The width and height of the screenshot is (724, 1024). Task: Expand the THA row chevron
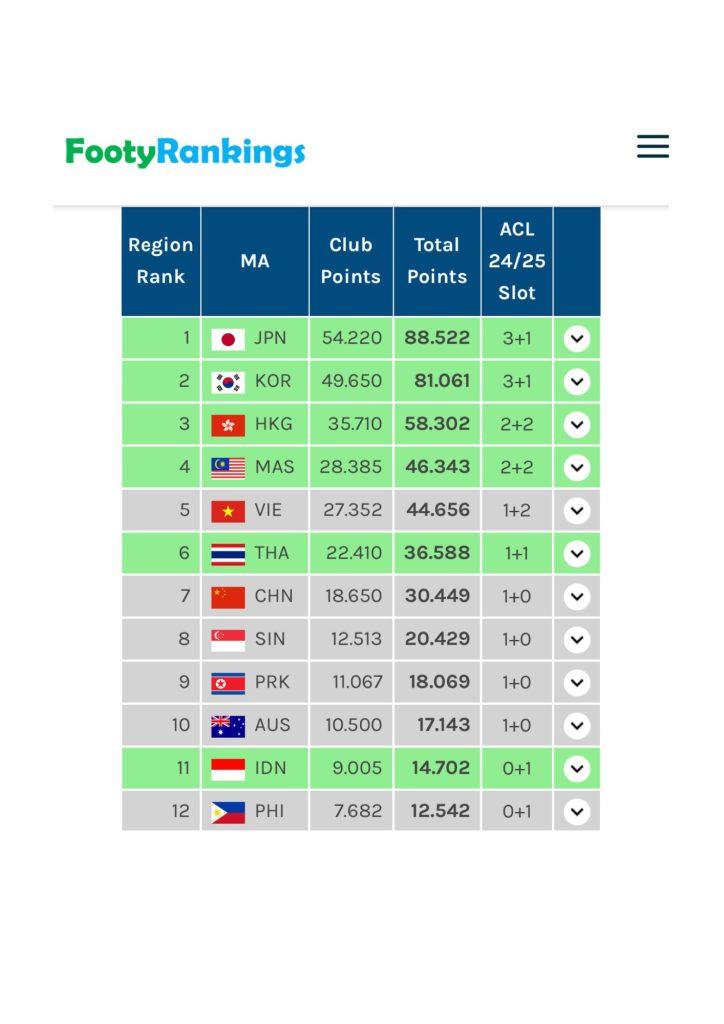point(577,553)
